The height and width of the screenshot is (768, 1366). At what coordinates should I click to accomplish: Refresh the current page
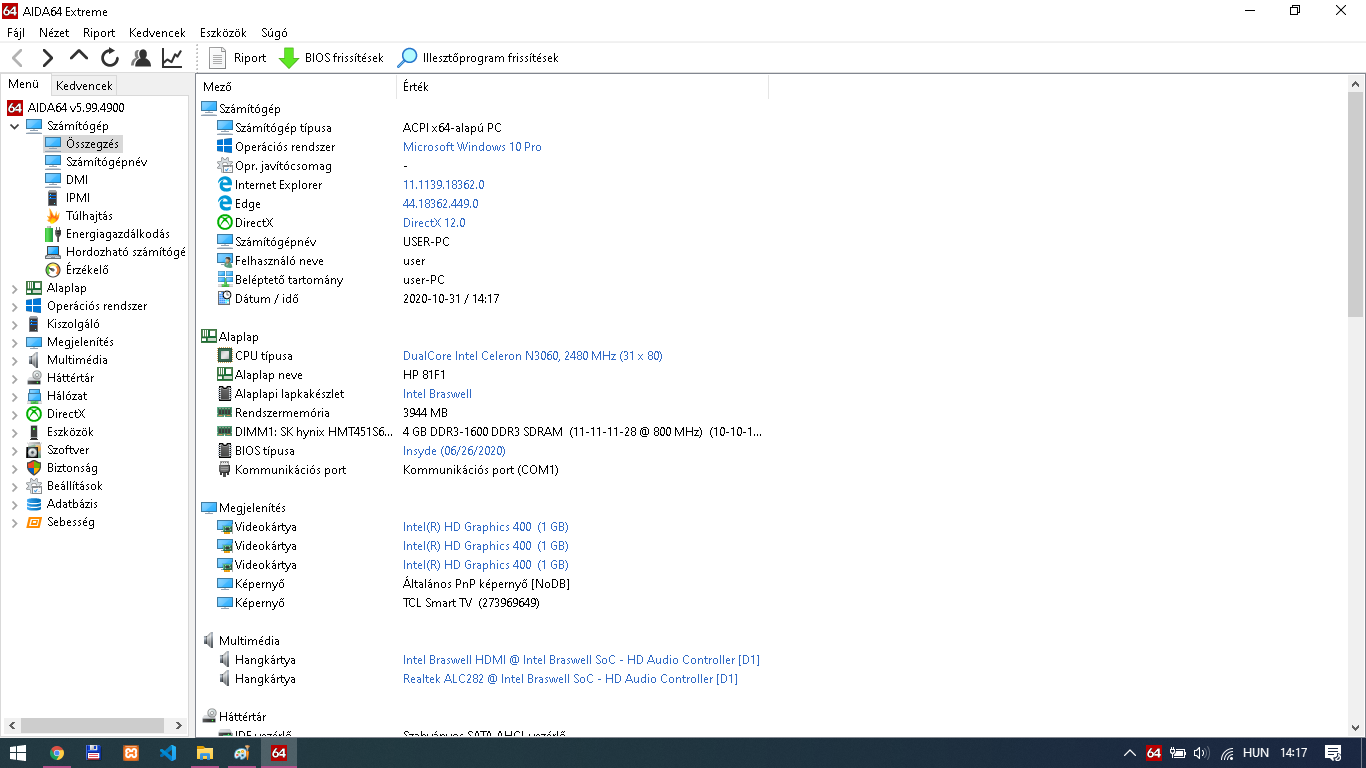[110, 58]
